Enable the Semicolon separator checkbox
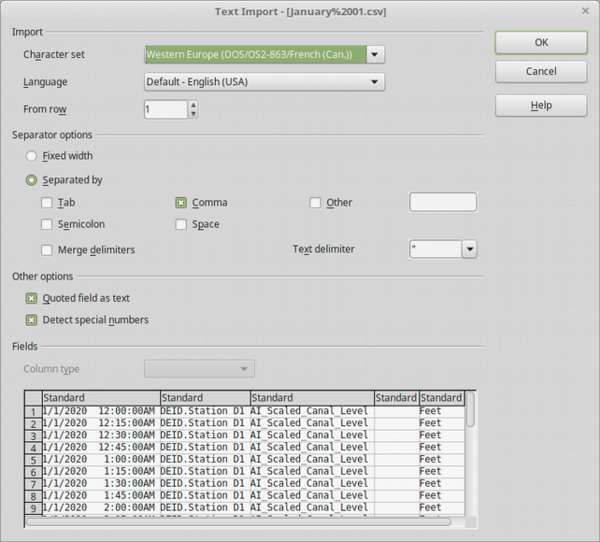 point(47,225)
